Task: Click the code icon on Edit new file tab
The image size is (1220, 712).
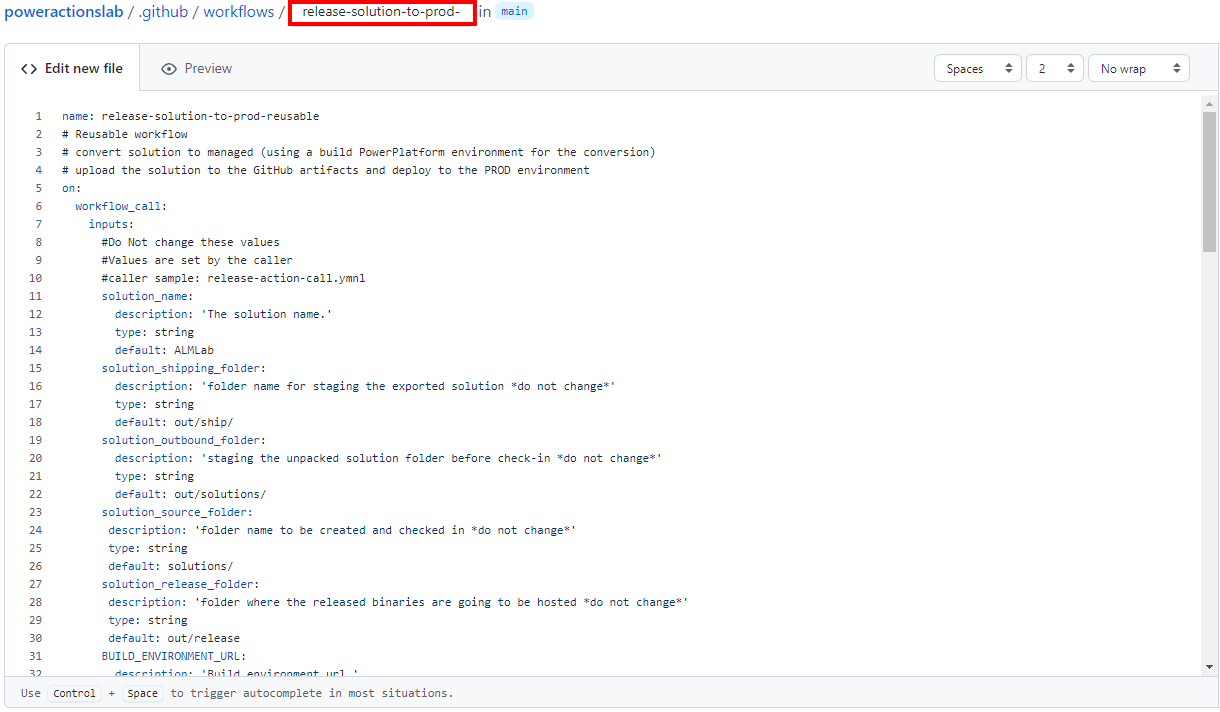Action: click(x=28, y=68)
